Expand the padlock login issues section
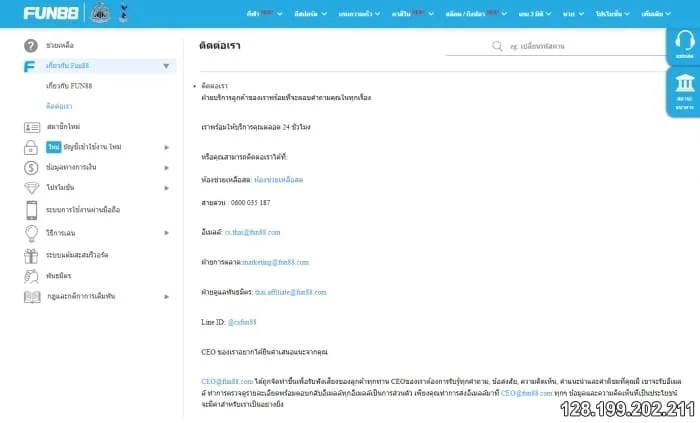 point(166,147)
